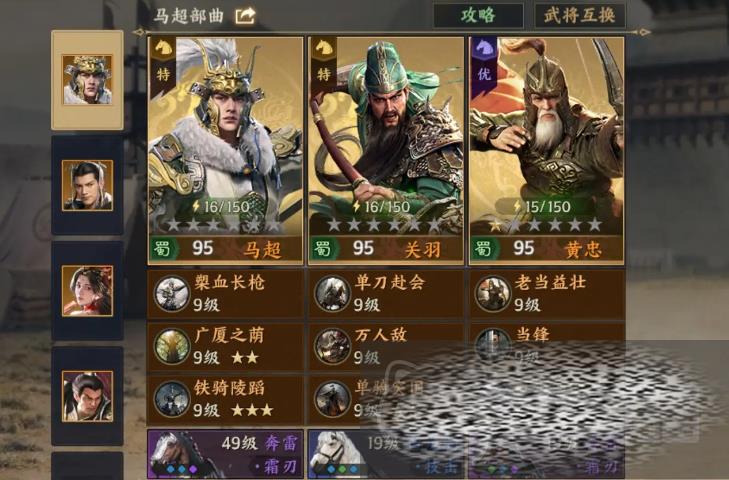Click the share icon beside 马超部曲

[245, 16]
